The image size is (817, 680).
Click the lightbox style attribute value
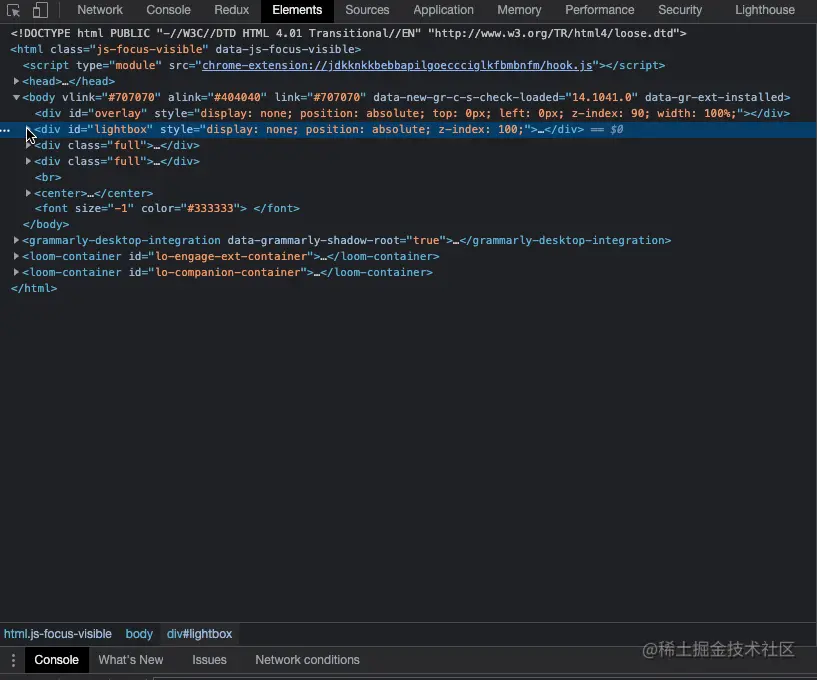pyautogui.click(x=365, y=130)
